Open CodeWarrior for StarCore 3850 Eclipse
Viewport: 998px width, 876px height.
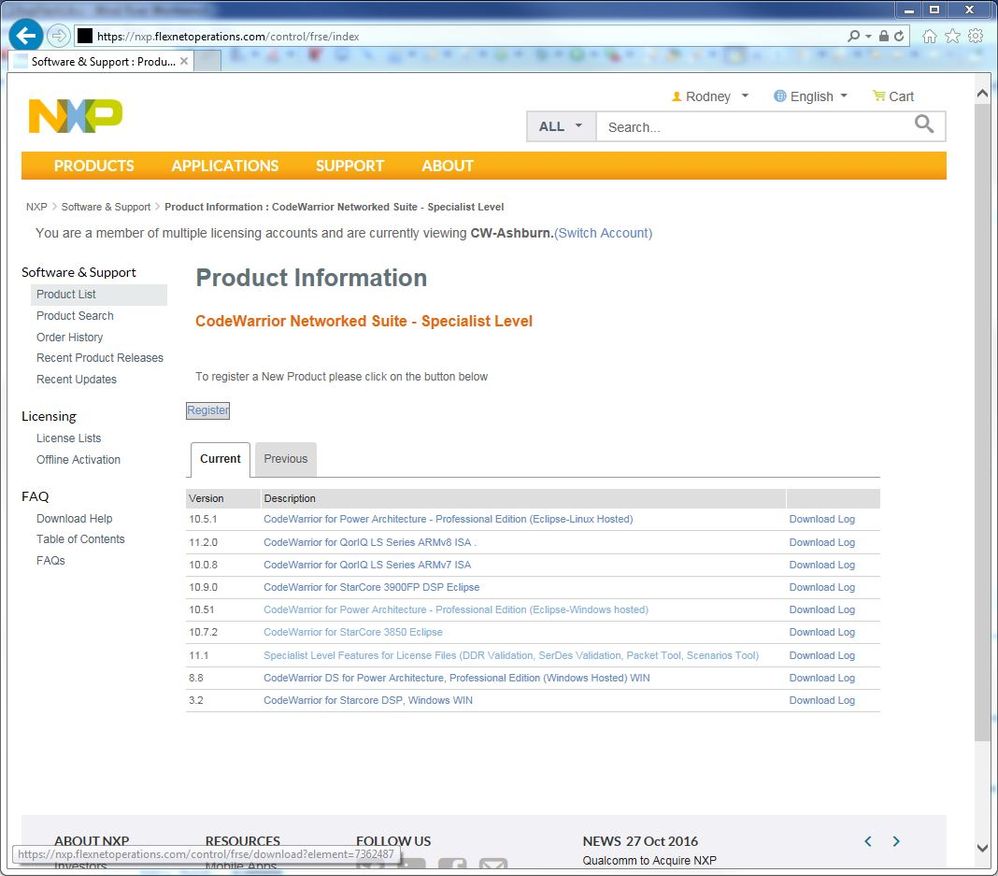point(353,632)
